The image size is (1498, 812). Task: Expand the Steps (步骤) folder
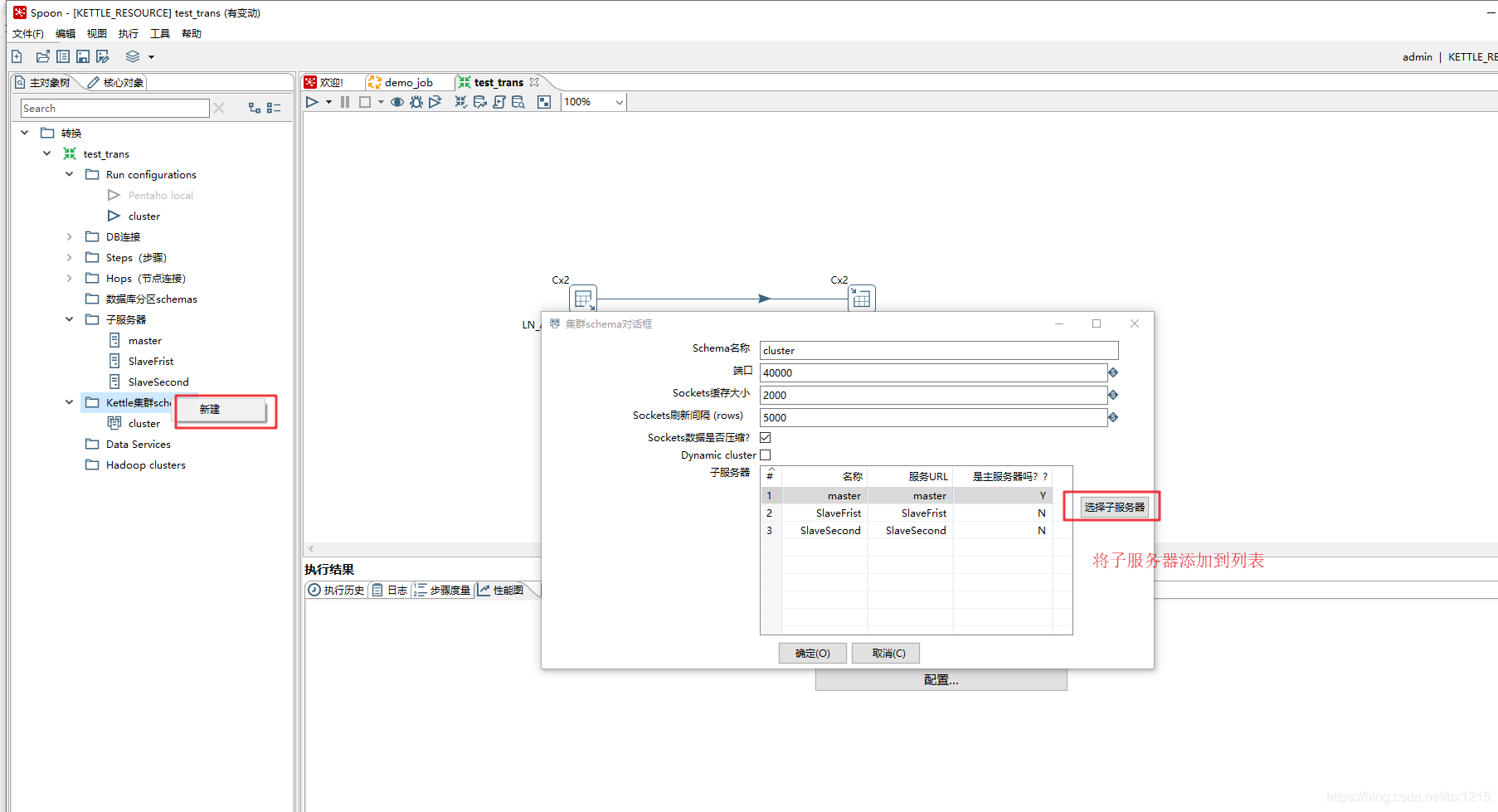70,257
